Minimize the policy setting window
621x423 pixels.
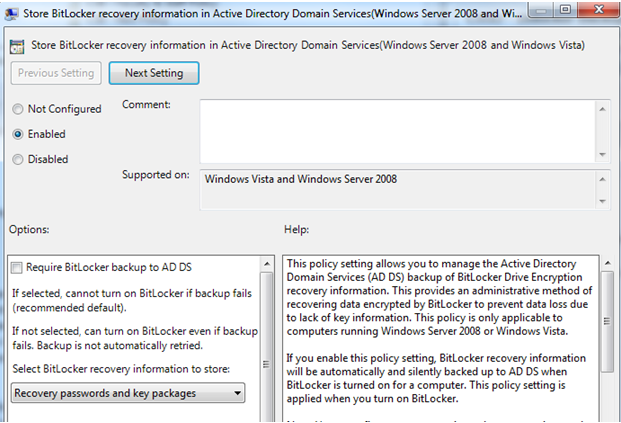[542, 9]
